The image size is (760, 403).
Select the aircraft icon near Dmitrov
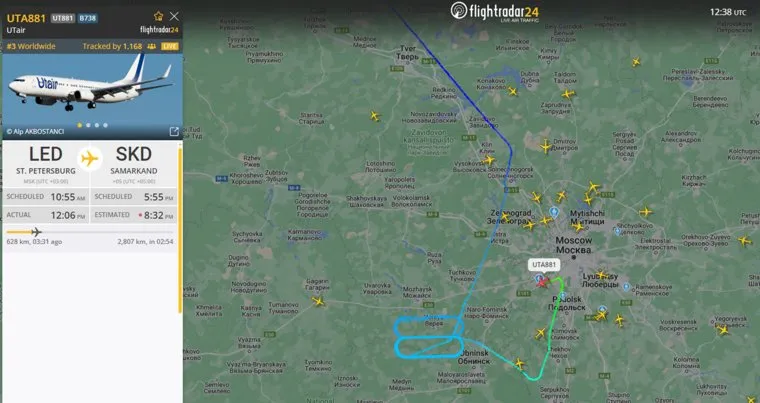click(546, 146)
